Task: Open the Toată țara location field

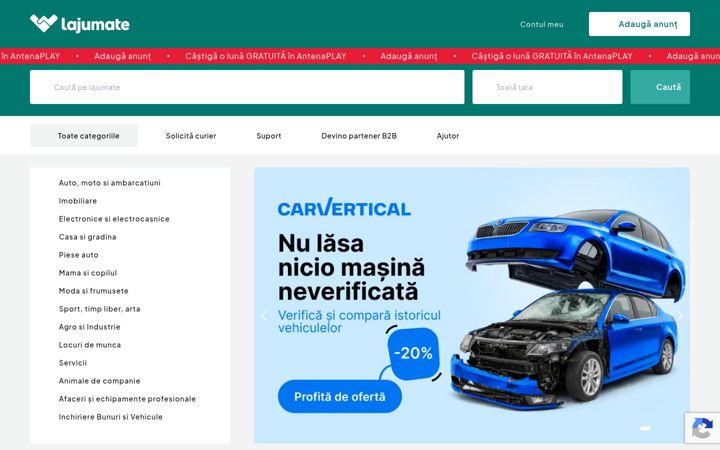Action: [x=547, y=87]
